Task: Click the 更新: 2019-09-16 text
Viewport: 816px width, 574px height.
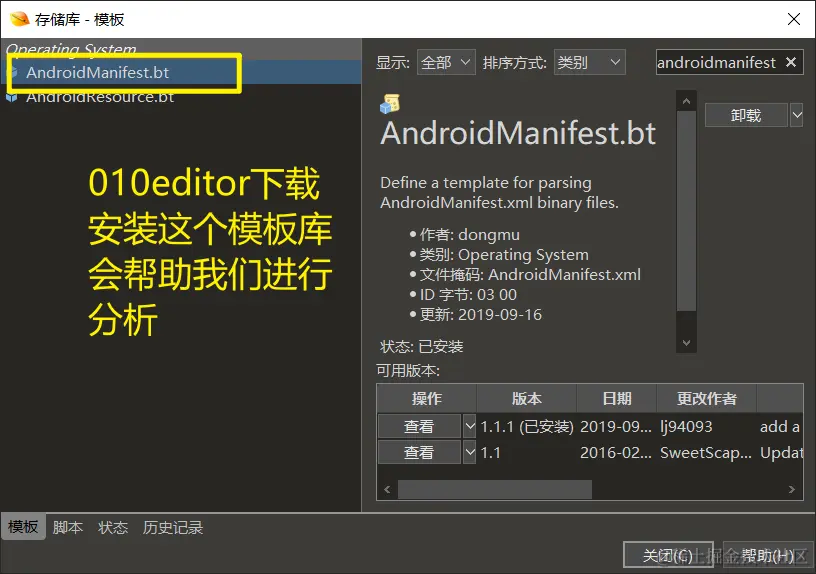Action: 480,314
